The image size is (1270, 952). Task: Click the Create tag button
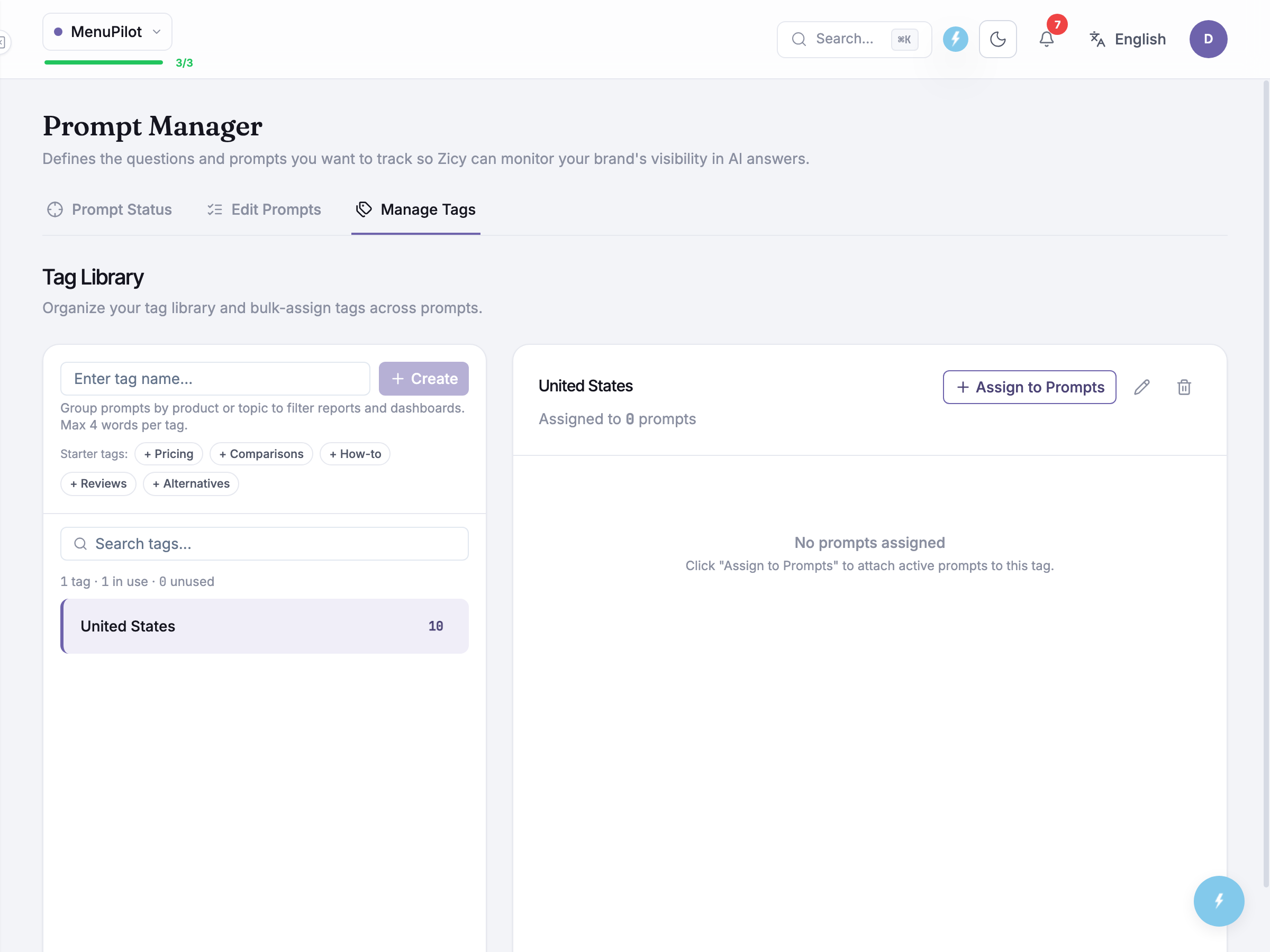click(x=424, y=379)
